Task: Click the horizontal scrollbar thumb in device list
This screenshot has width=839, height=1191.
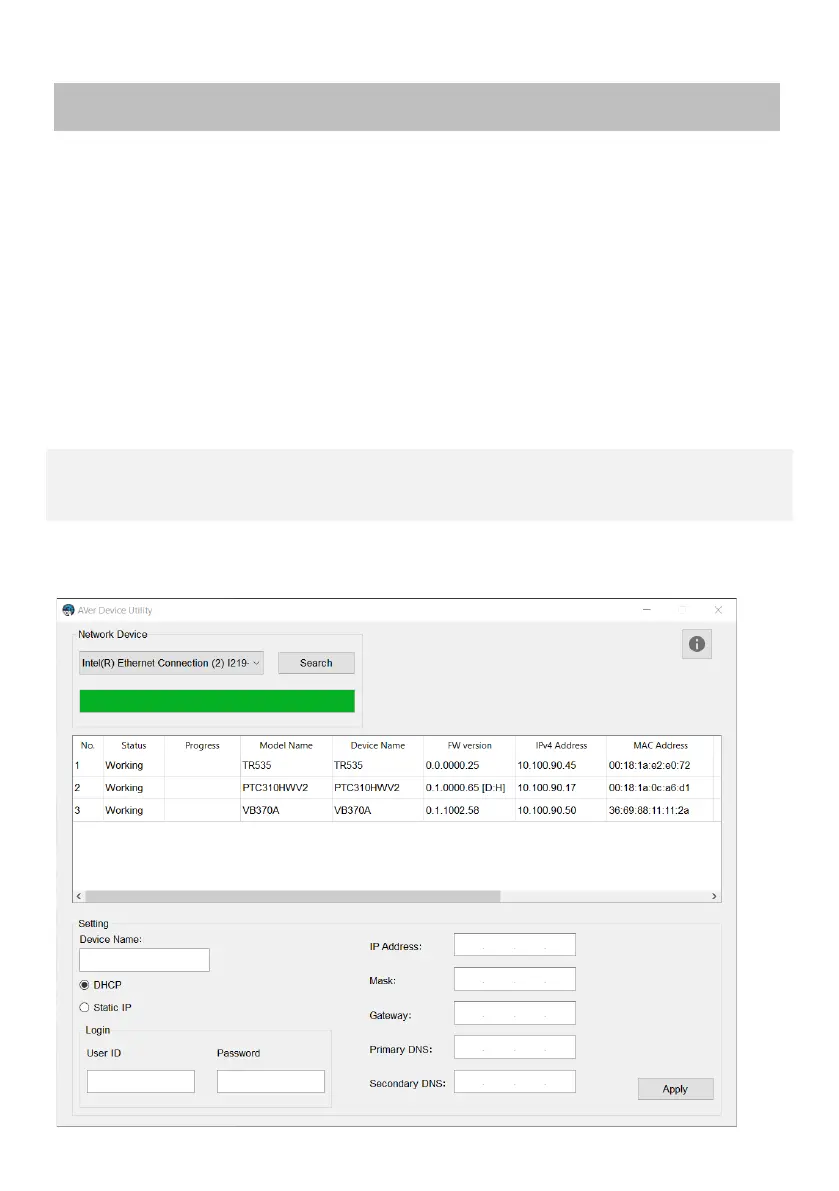Action: coord(293,896)
